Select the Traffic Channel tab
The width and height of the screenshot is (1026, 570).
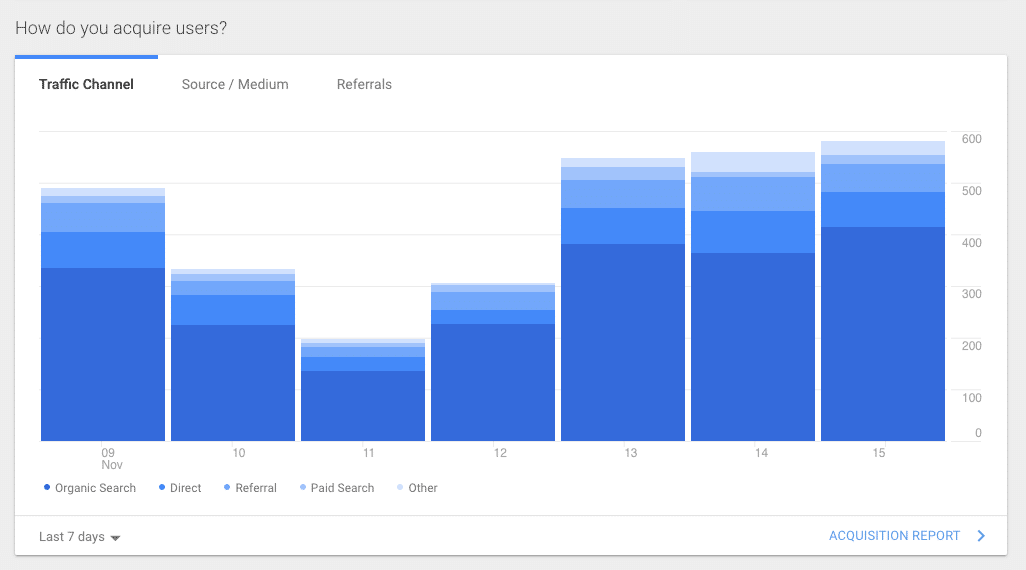[86, 84]
